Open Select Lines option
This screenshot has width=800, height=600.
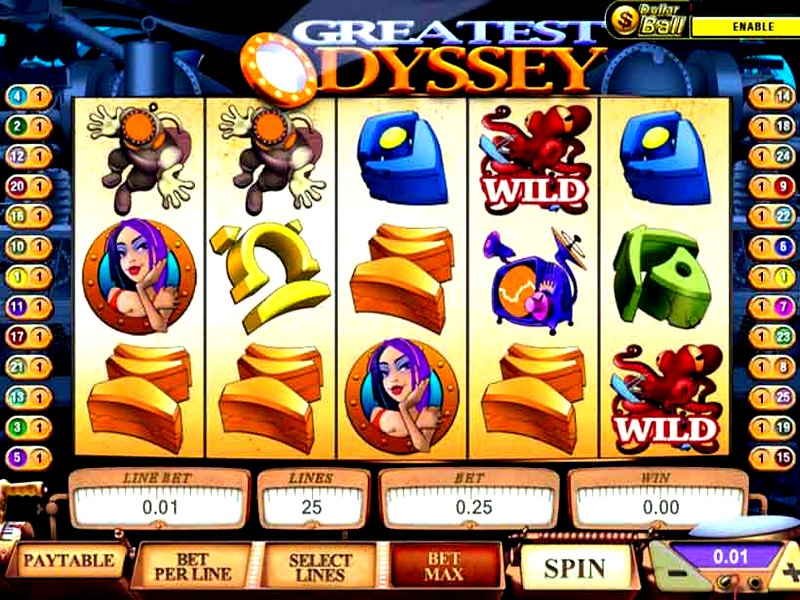click(x=320, y=567)
